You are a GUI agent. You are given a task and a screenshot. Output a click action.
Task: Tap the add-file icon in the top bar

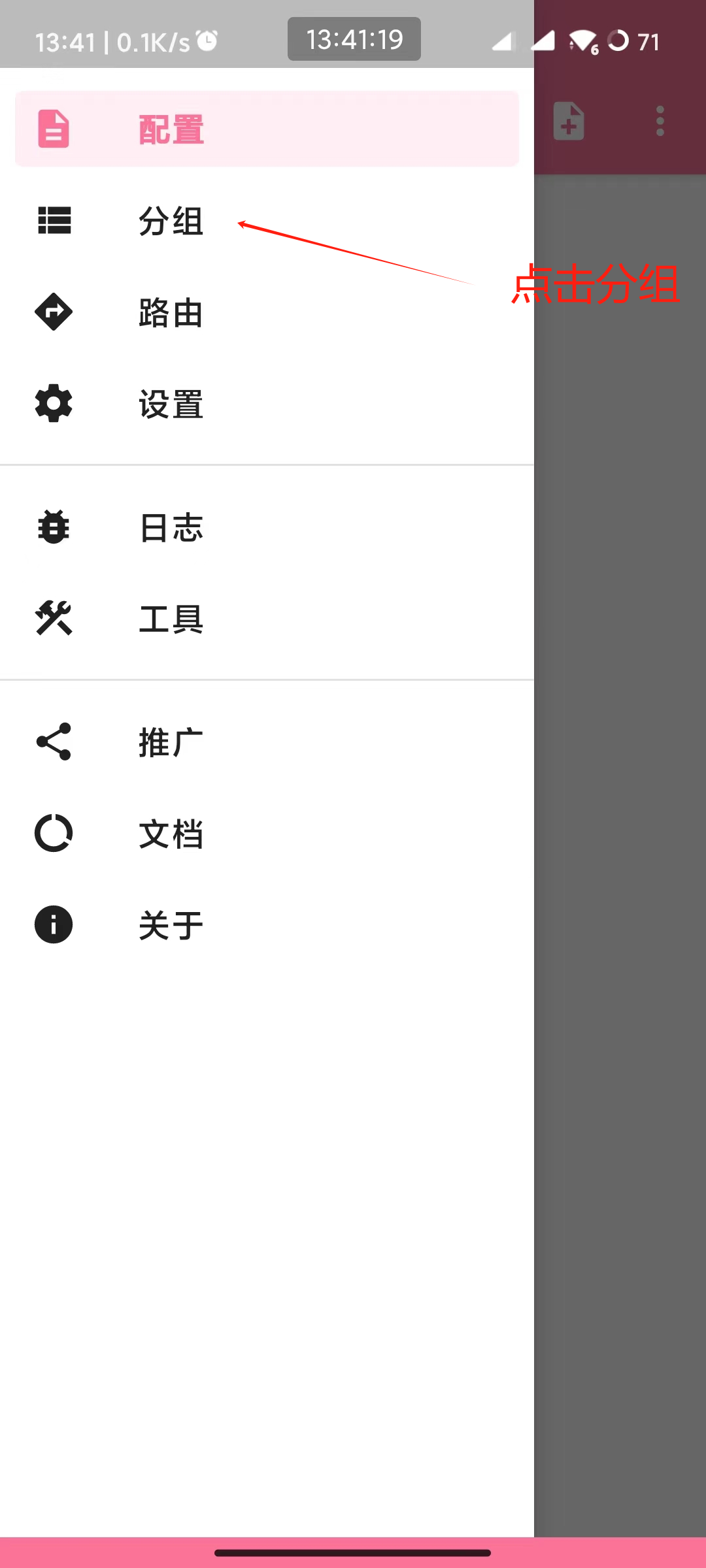coord(569,121)
